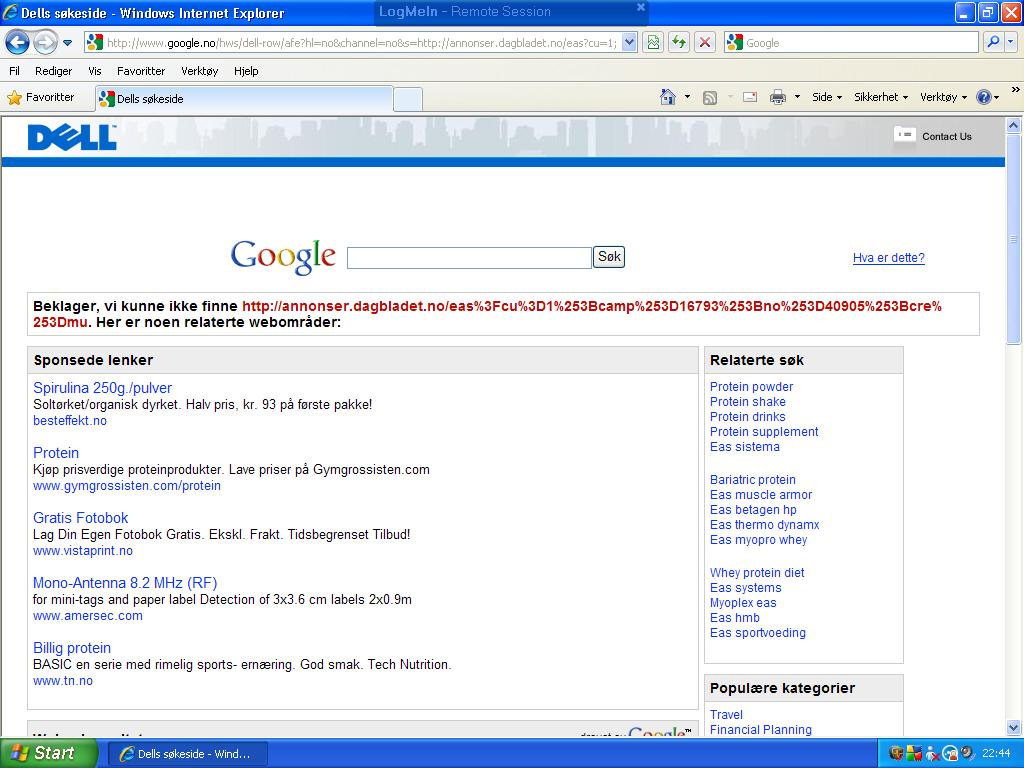1024x768 pixels.
Task: Click the Internet Explorer title bar icon
Action: [10, 12]
